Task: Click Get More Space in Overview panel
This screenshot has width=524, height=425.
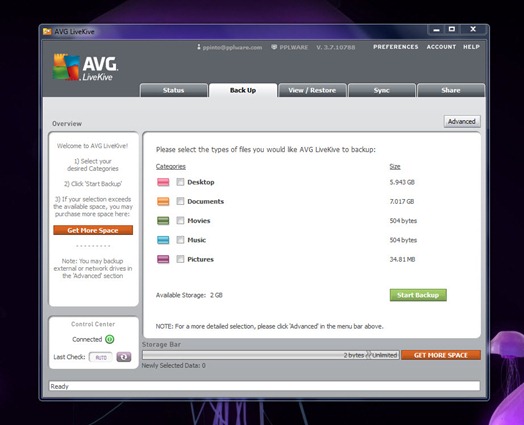Action: 93,230
